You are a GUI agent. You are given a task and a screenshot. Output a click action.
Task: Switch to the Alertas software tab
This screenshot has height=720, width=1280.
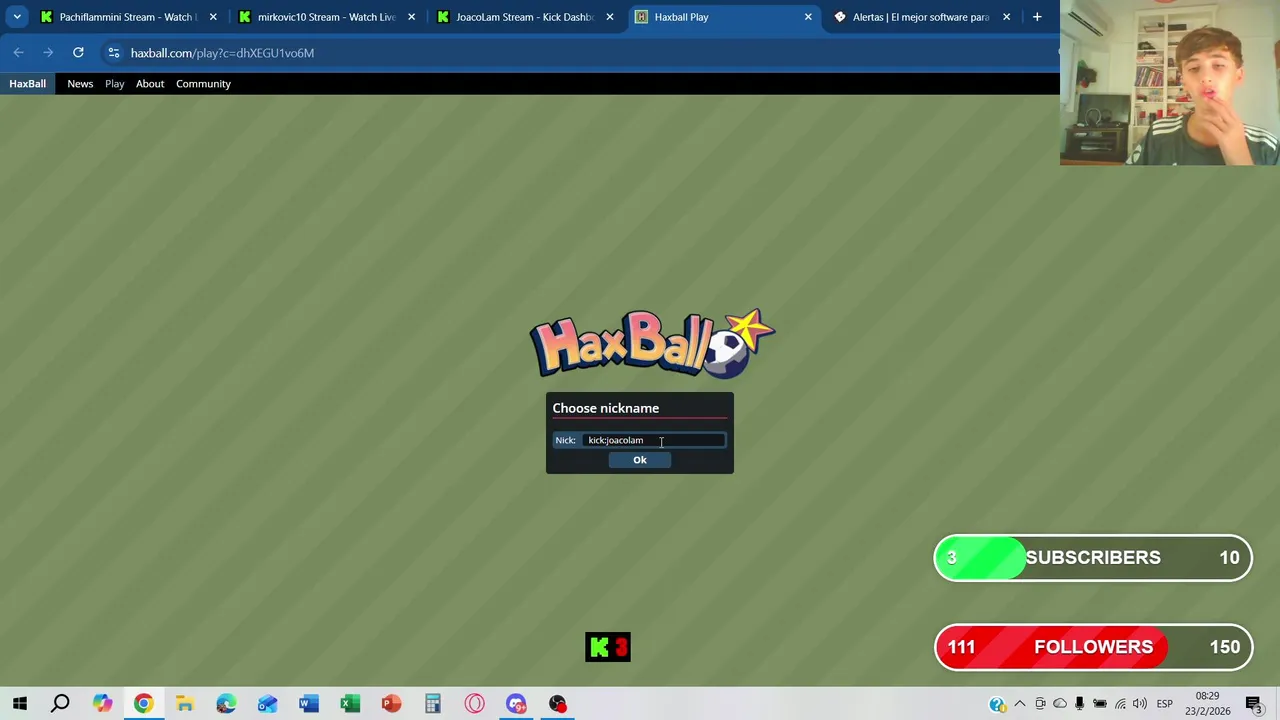[920, 17]
